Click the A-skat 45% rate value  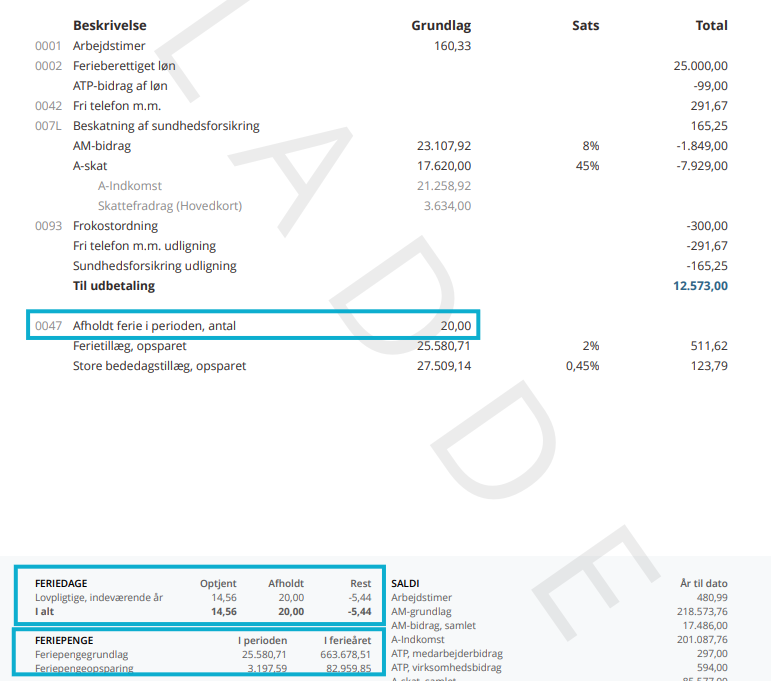[x=587, y=166]
